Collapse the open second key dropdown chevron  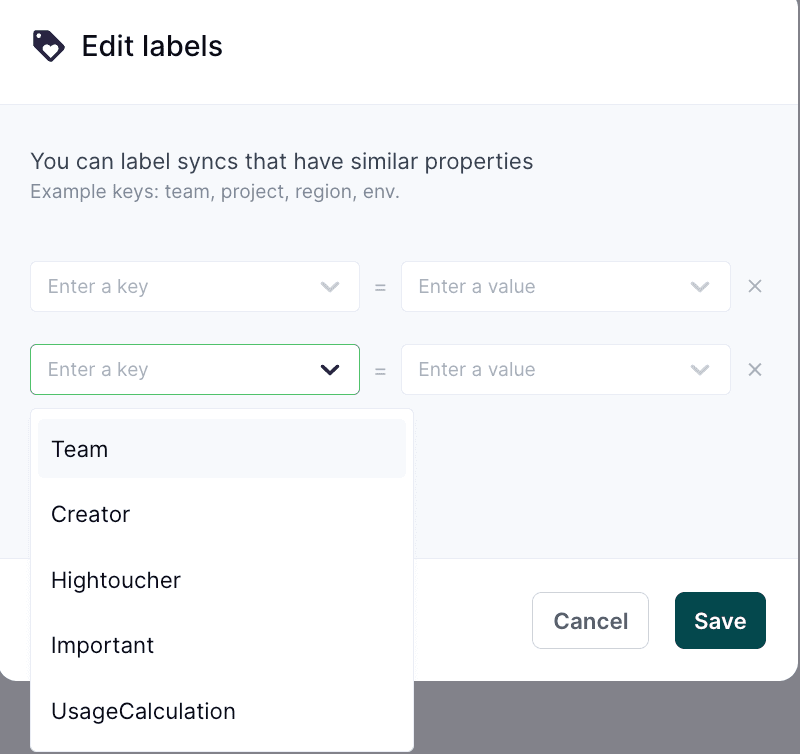click(x=330, y=369)
